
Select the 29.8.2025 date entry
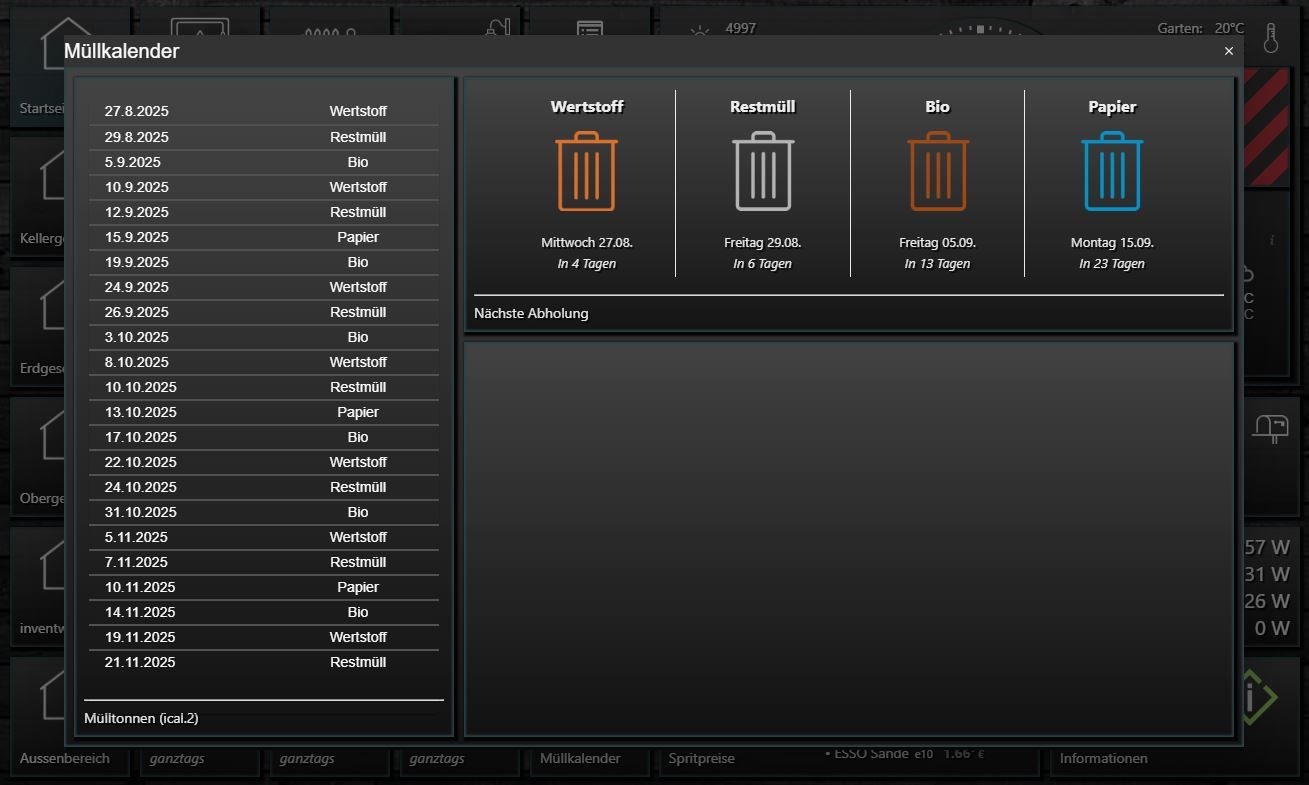click(x=137, y=137)
